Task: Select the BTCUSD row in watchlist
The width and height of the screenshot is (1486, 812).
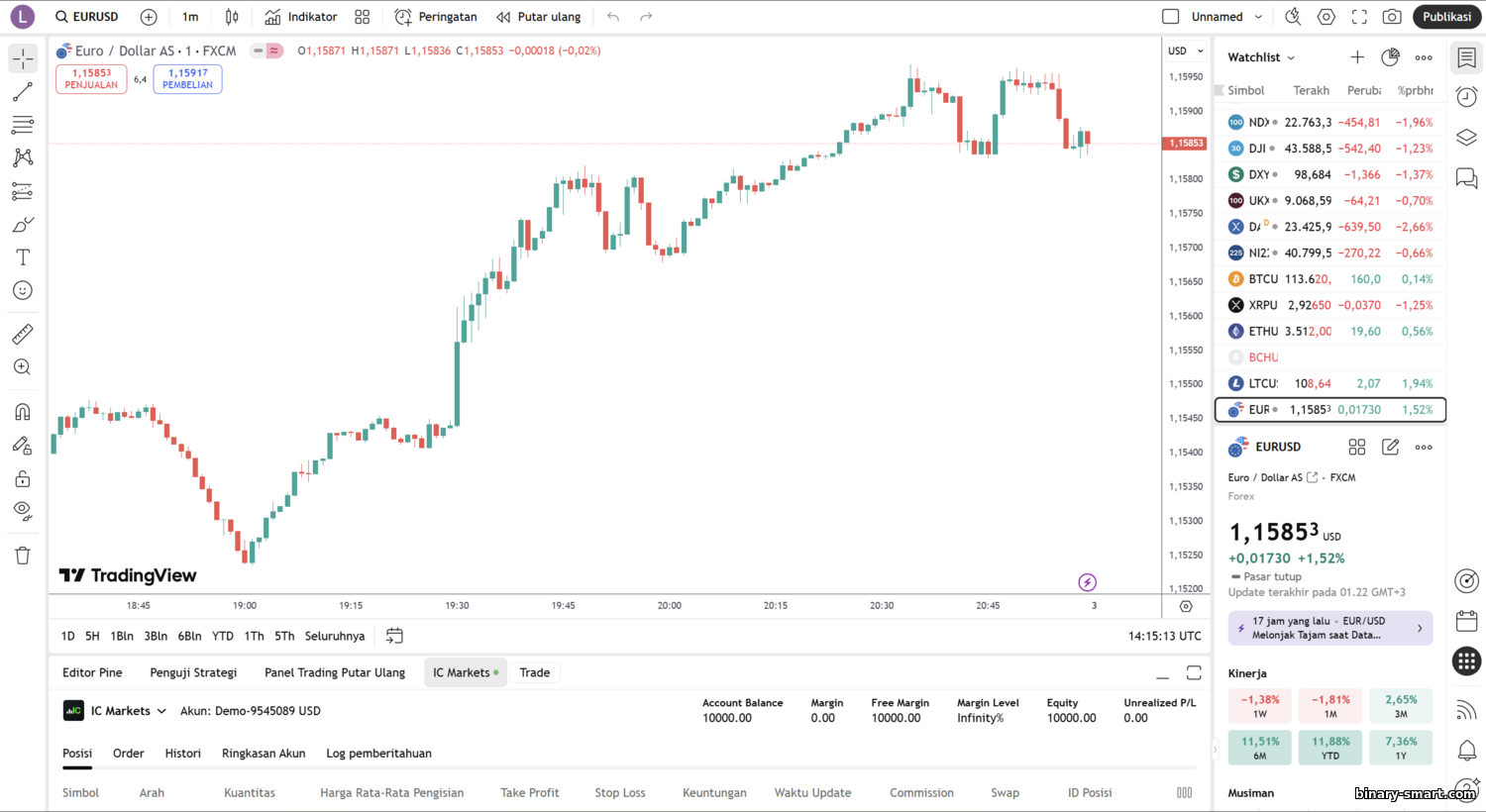Action: [x=1329, y=279]
